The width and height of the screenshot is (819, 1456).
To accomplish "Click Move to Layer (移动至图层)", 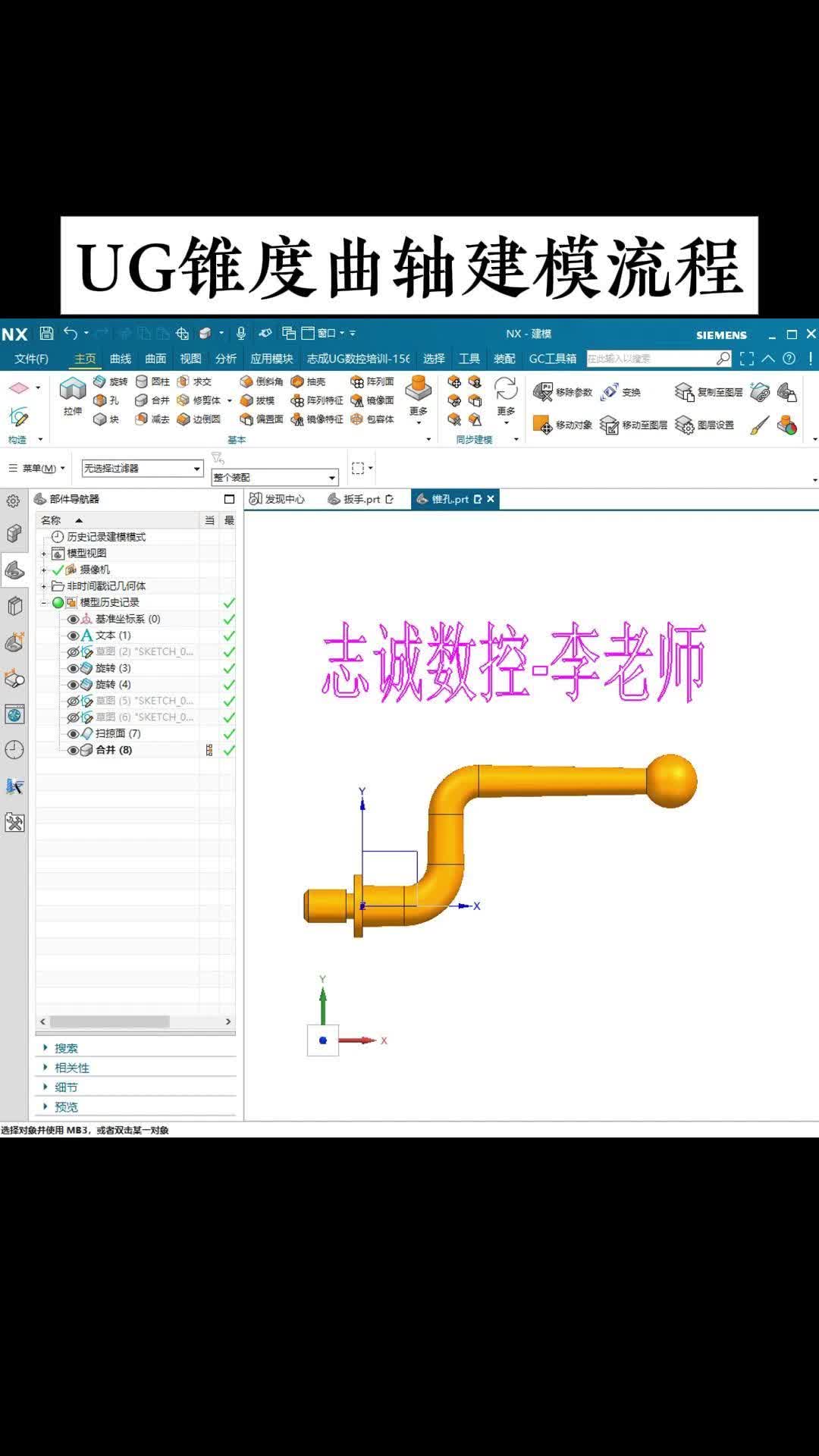I will pos(634,425).
